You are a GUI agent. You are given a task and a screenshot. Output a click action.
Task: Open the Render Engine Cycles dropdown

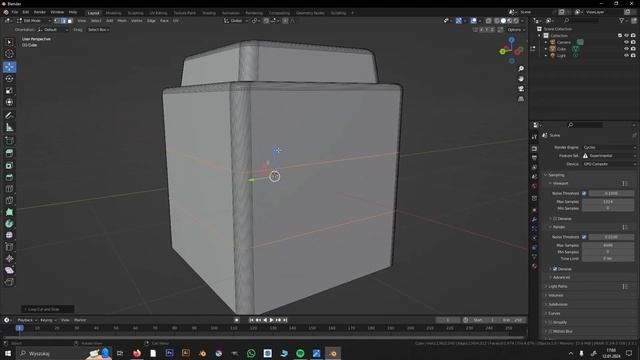609,147
